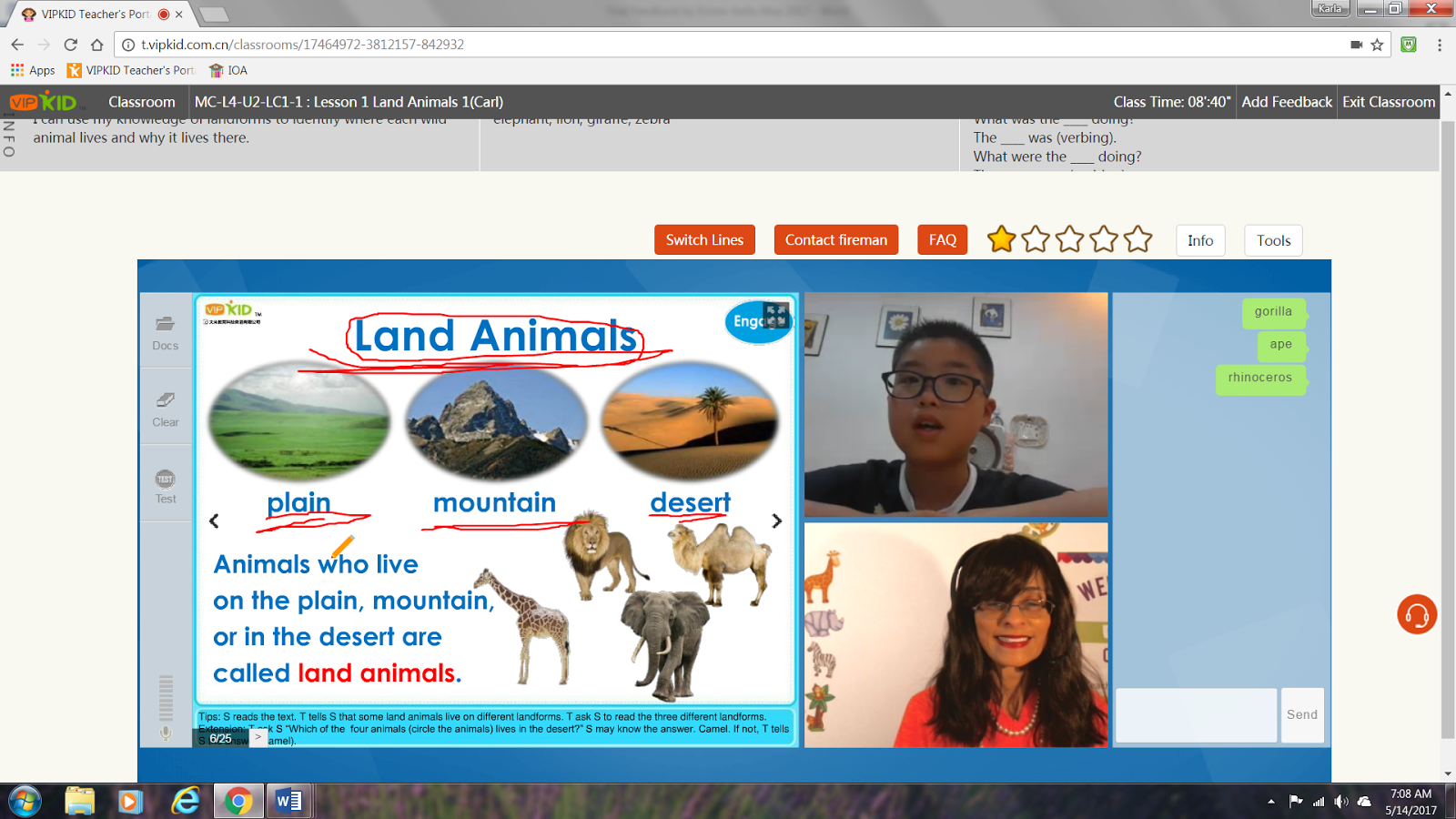Open Apps bookmarks shortcut
Viewport: 1456px width, 819px height.
[33, 70]
